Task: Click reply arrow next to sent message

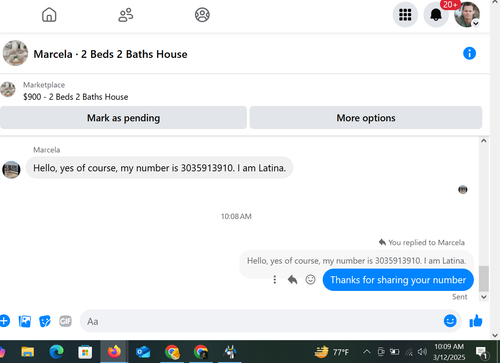Action: tap(292, 280)
